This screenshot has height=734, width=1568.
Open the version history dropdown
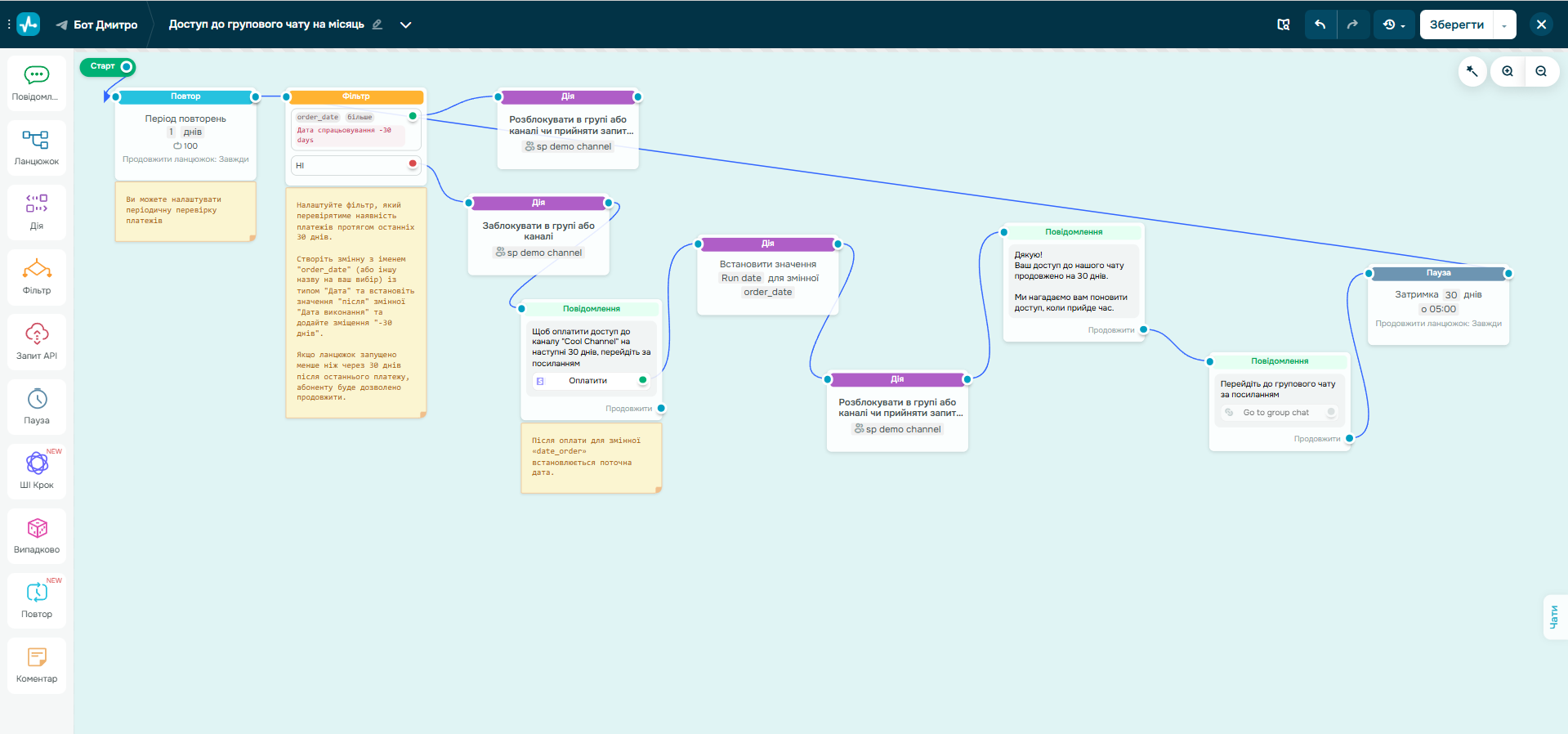[1394, 25]
